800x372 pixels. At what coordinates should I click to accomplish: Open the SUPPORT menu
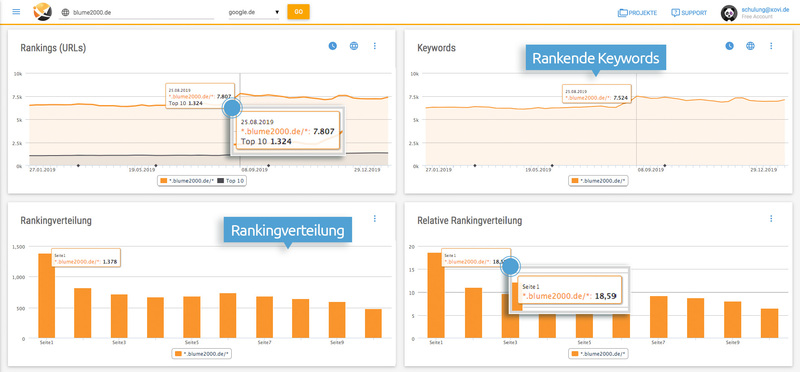click(x=689, y=13)
